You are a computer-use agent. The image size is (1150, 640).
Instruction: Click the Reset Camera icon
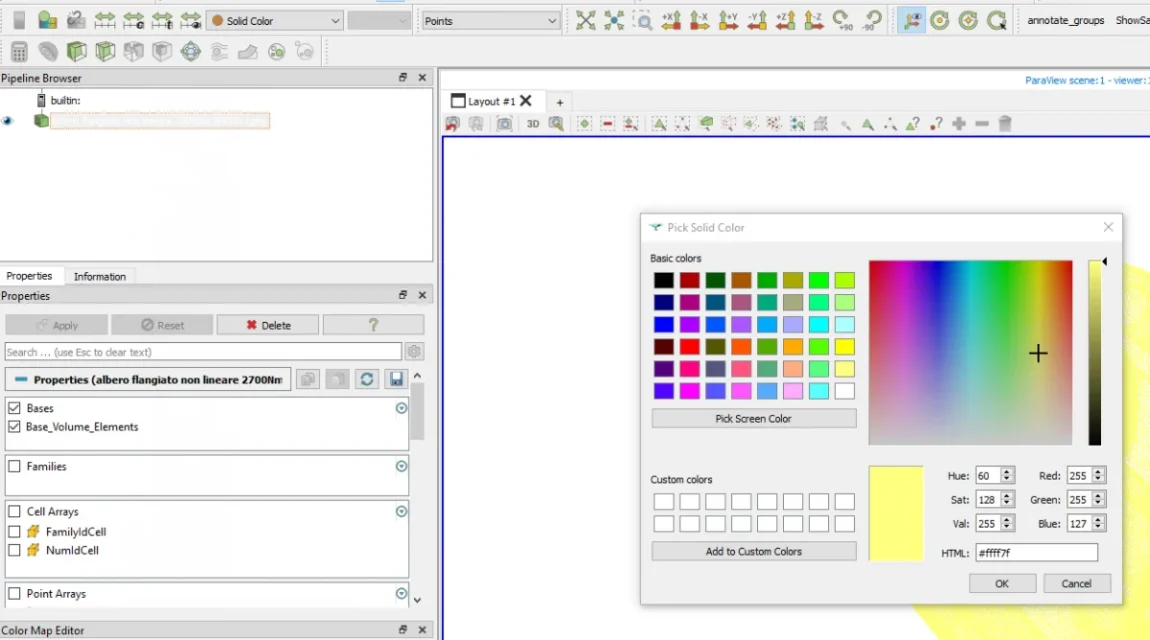(x=585, y=20)
